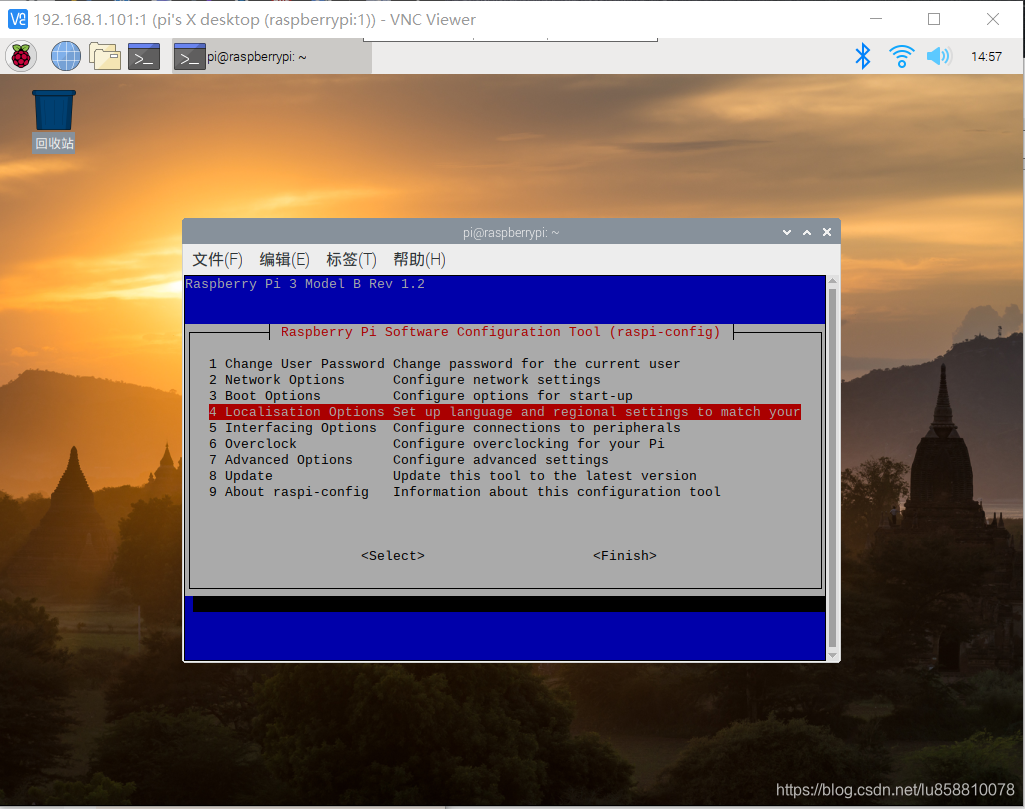
Task: Select the 回收站 trash desktop icon
Action: [54, 122]
